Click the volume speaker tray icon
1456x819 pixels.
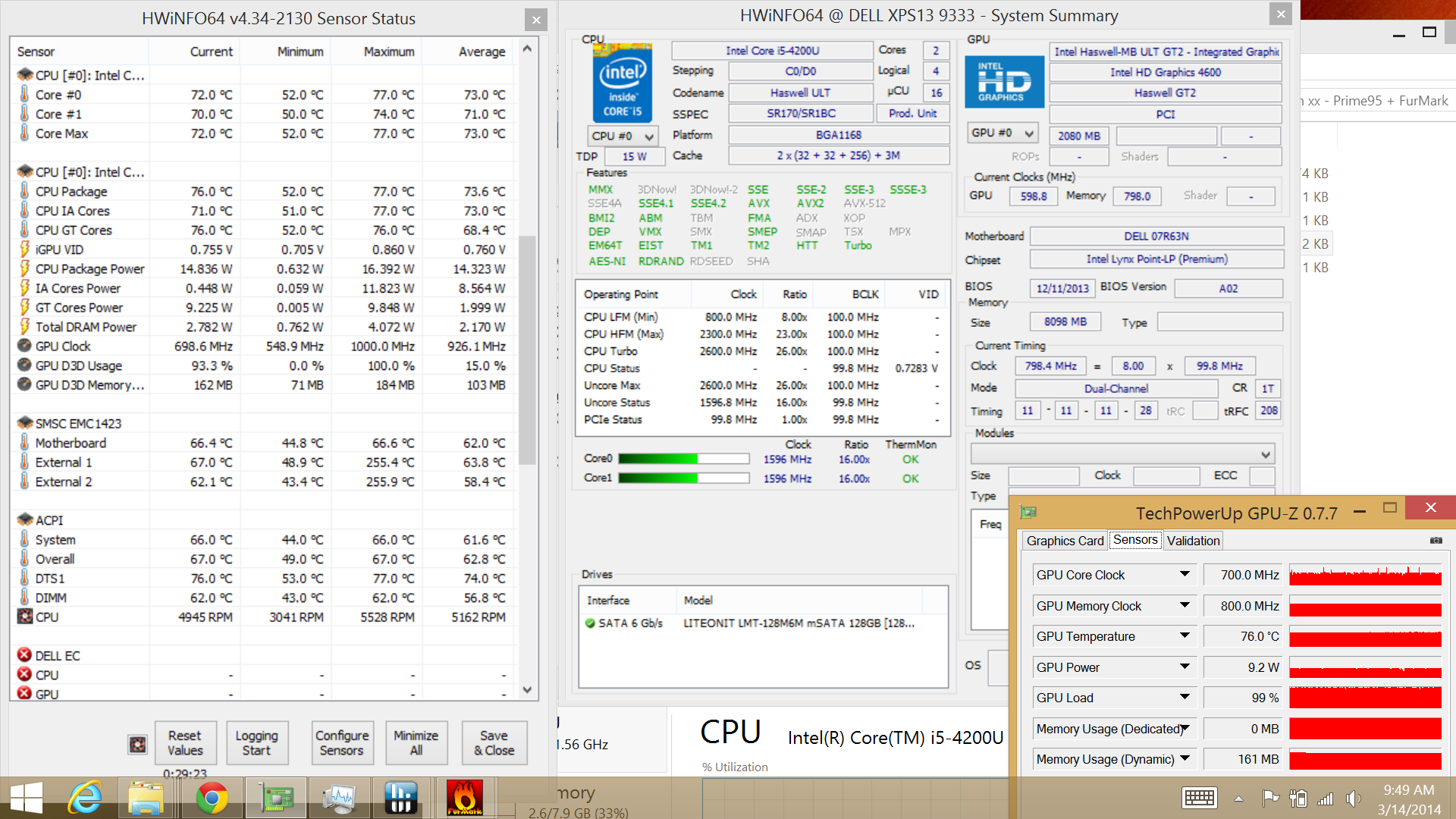click(x=1352, y=798)
